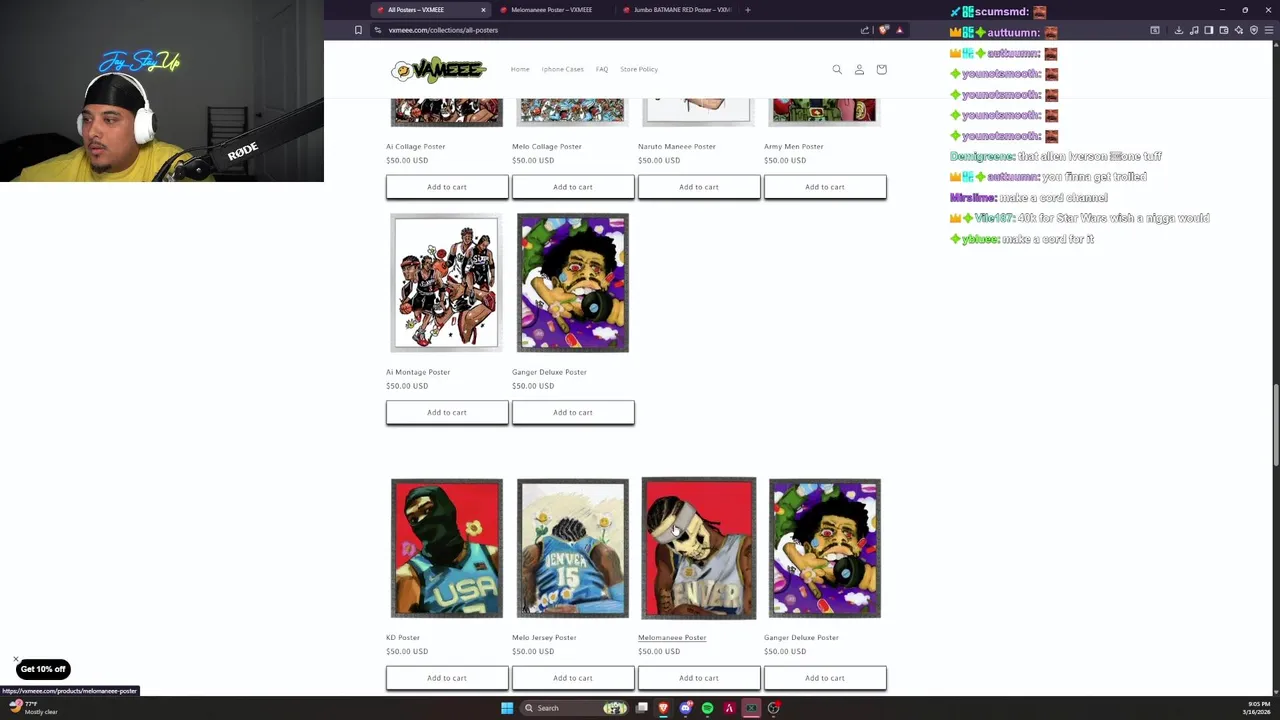Add Ai Montage Poster to cart
The height and width of the screenshot is (720, 1280).
tap(447, 412)
